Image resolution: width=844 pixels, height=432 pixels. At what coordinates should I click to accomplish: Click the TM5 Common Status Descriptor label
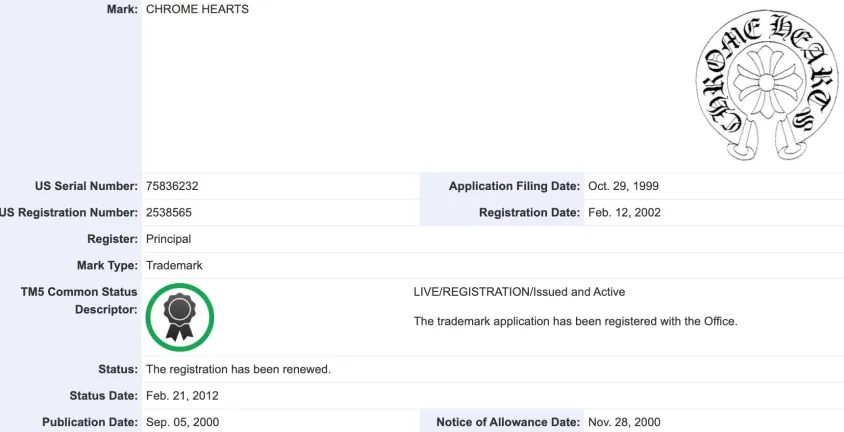(79, 301)
